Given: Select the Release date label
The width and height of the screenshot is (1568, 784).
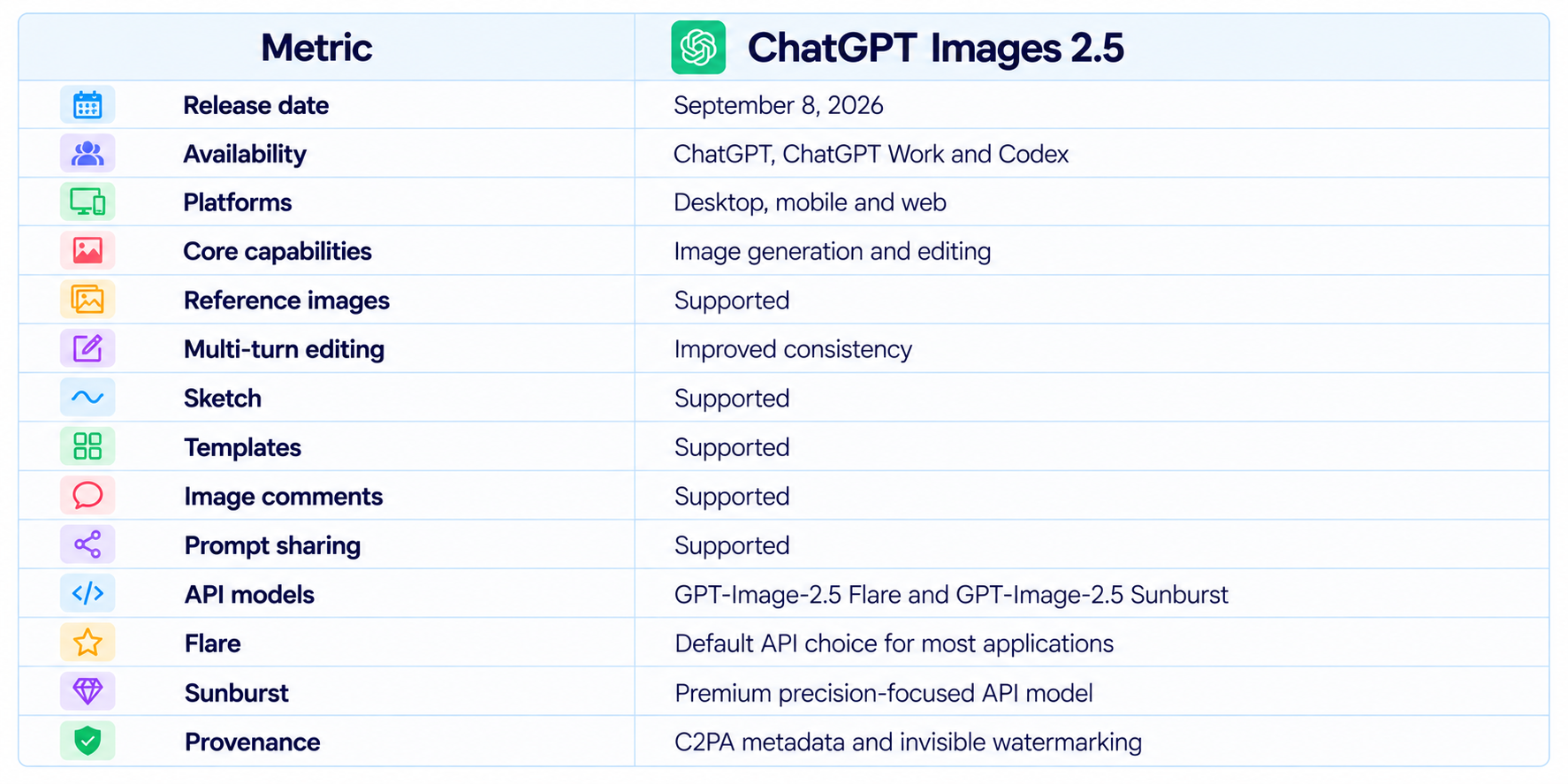Looking at the screenshot, I should pyautogui.click(x=256, y=106).
